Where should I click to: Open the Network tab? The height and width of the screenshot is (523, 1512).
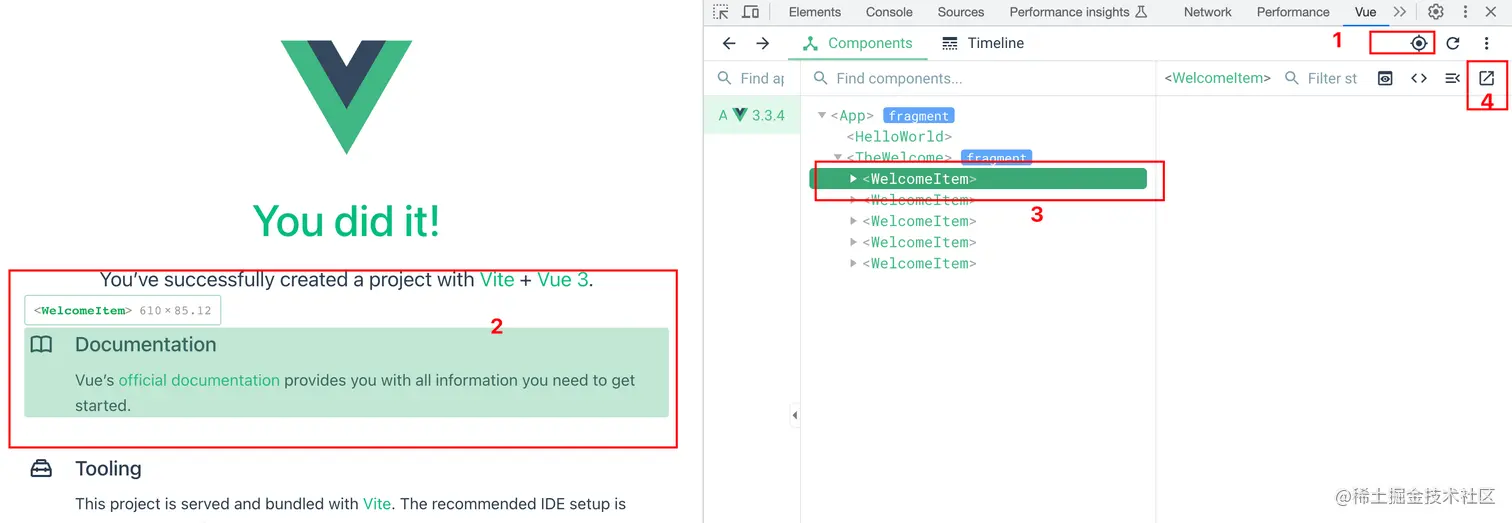[1207, 12]
